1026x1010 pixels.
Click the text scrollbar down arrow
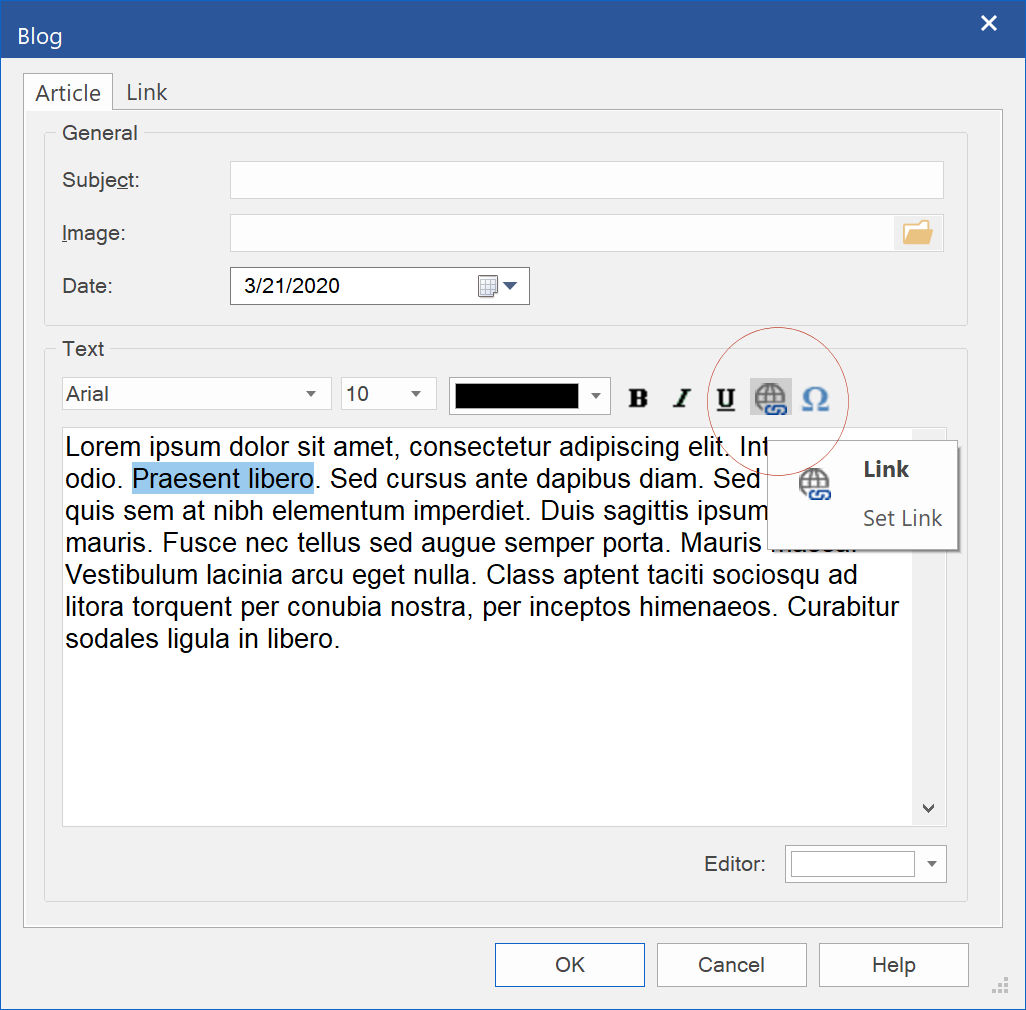[x=929, y=808]
